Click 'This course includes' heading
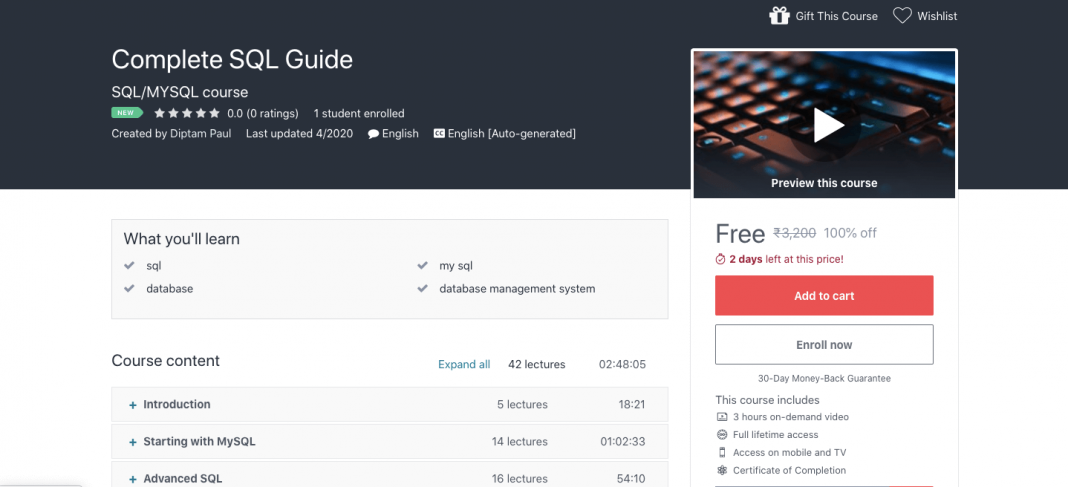The image size is (1068, 487). pyautogui.click(x=768, y=400)
